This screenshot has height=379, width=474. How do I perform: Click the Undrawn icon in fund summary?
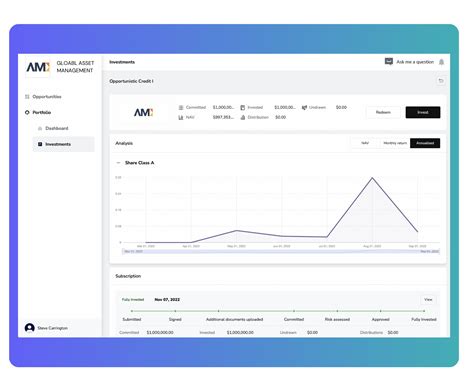coord(304,107)
